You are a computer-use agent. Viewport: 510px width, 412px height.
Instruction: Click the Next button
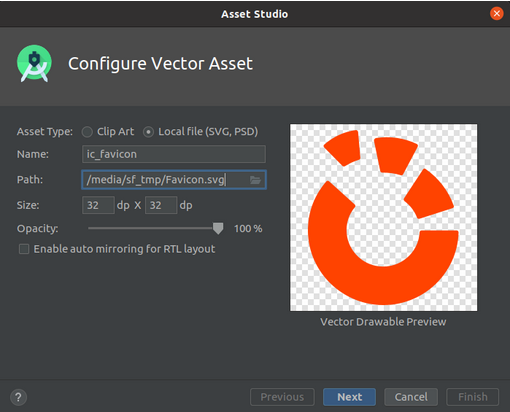click(x=349, y=397)
